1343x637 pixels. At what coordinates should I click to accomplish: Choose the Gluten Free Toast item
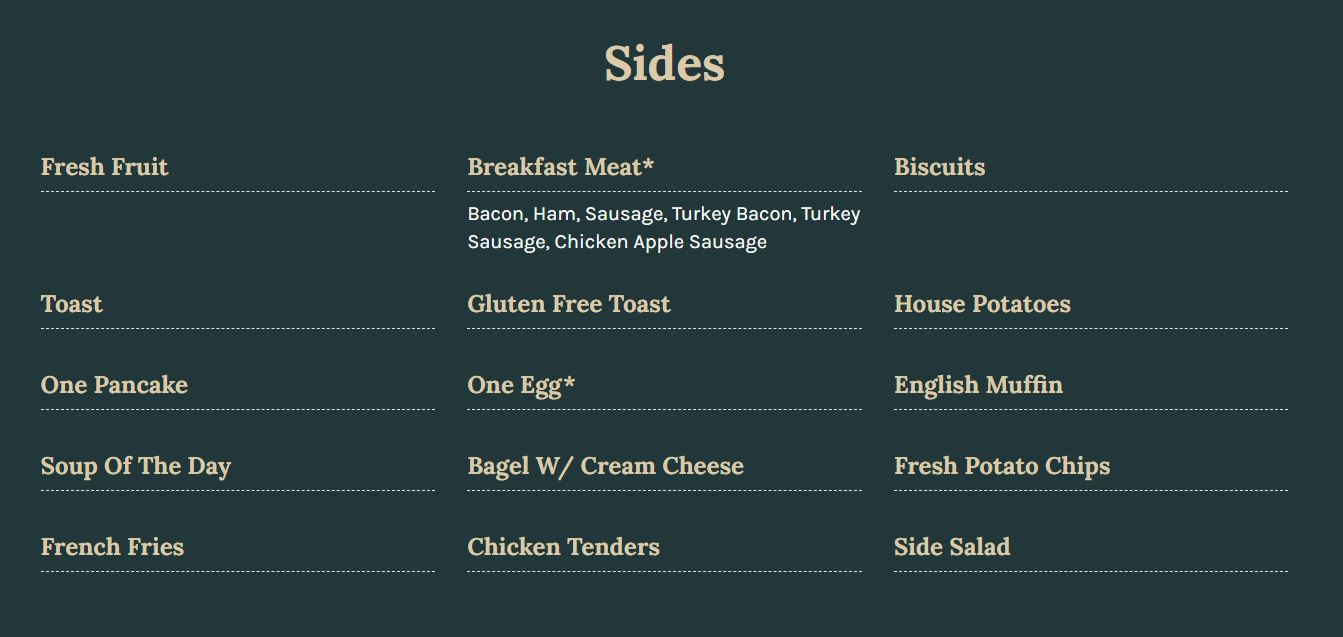tap(569, 304)
